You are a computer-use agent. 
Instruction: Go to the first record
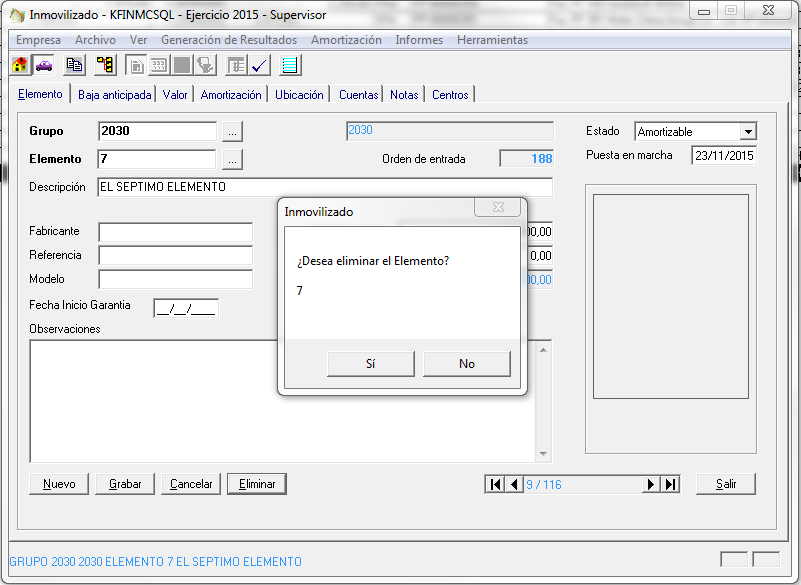(495, 484)
